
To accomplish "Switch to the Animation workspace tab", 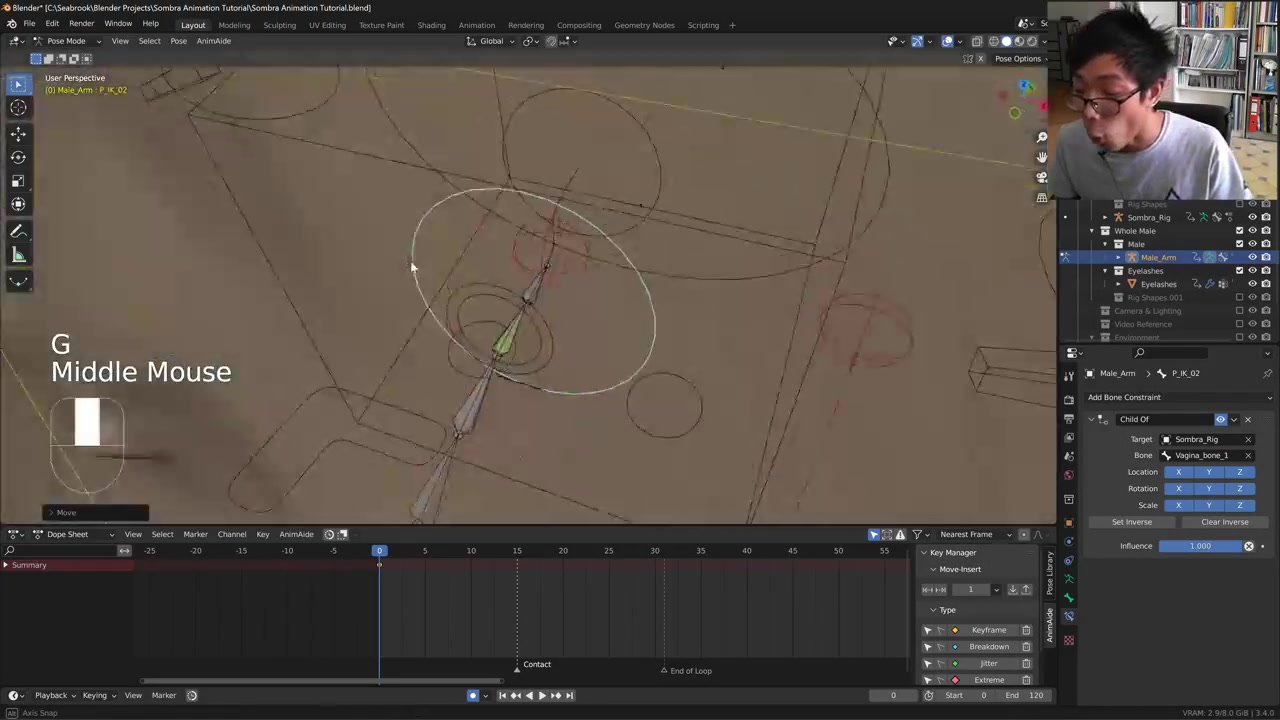I will [476, 25].
